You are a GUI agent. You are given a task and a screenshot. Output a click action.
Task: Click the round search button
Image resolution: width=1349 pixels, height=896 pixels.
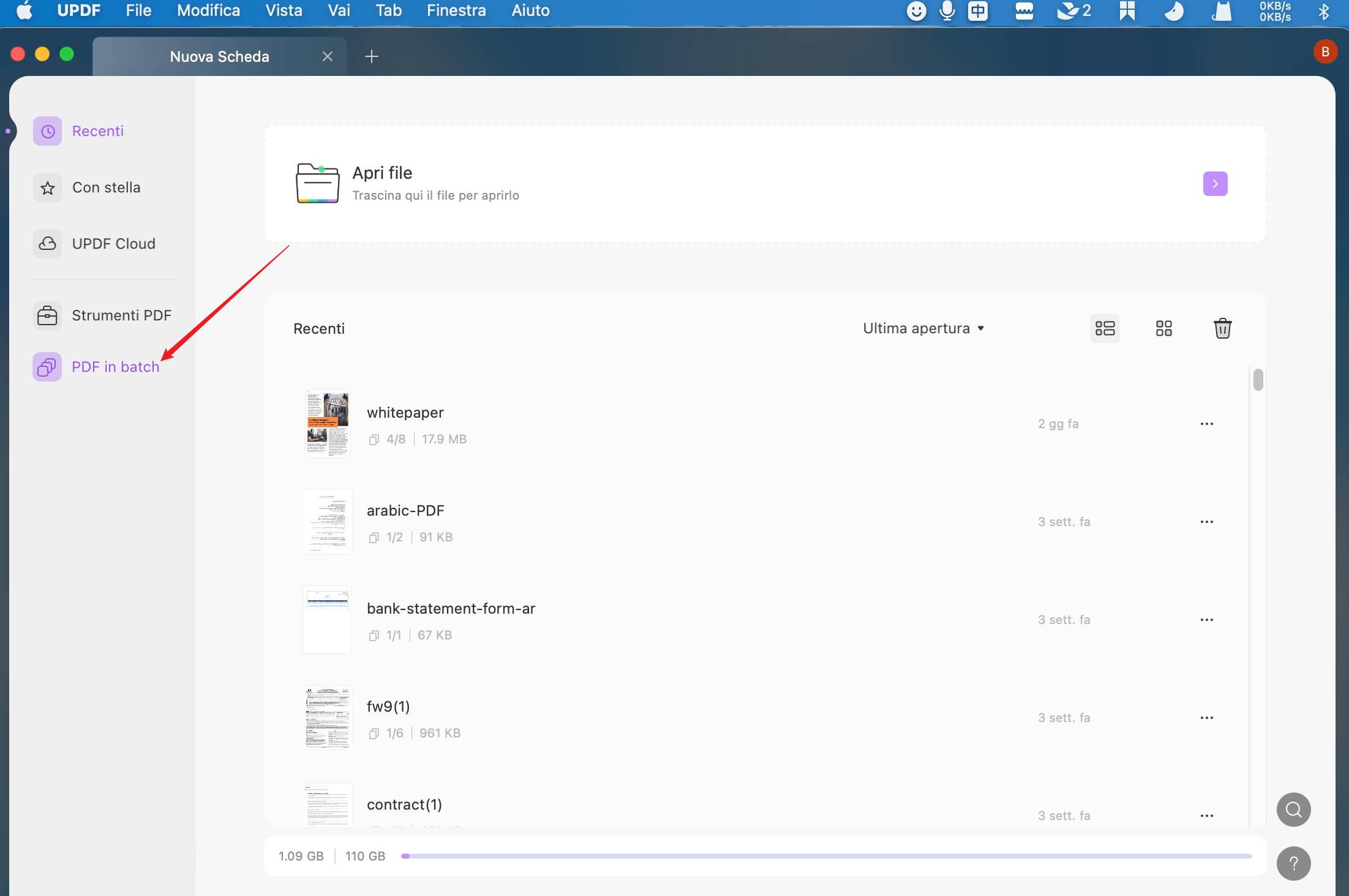pyautogui.click(x=1293, y=810)
